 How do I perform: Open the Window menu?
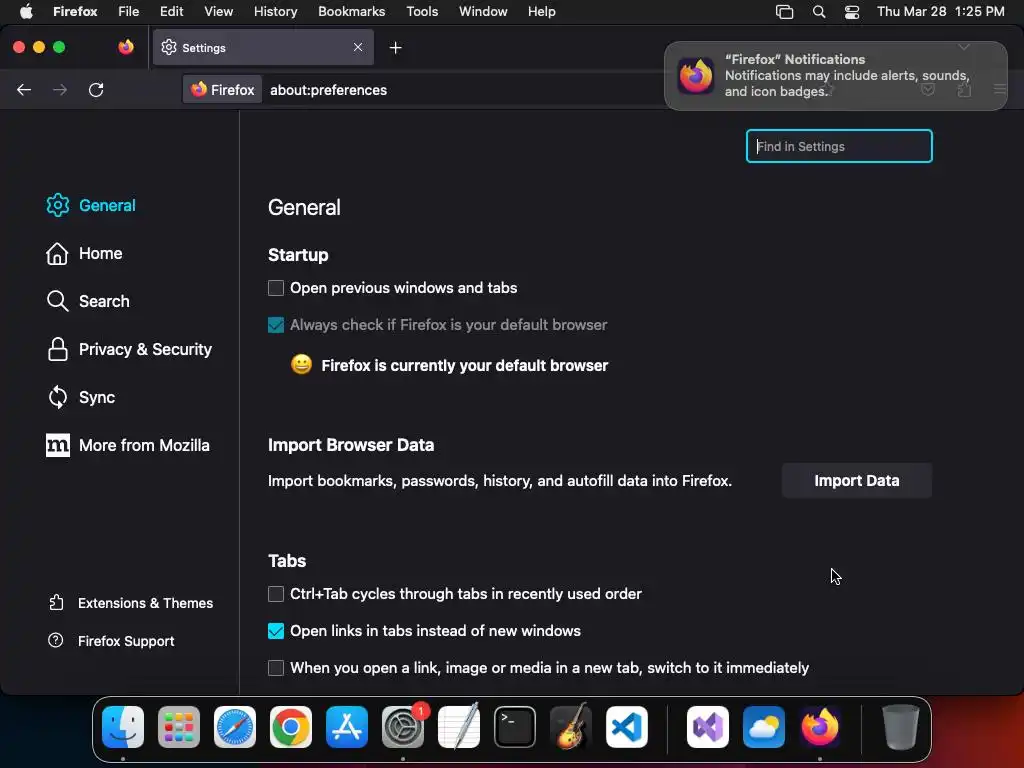point(483,11)
